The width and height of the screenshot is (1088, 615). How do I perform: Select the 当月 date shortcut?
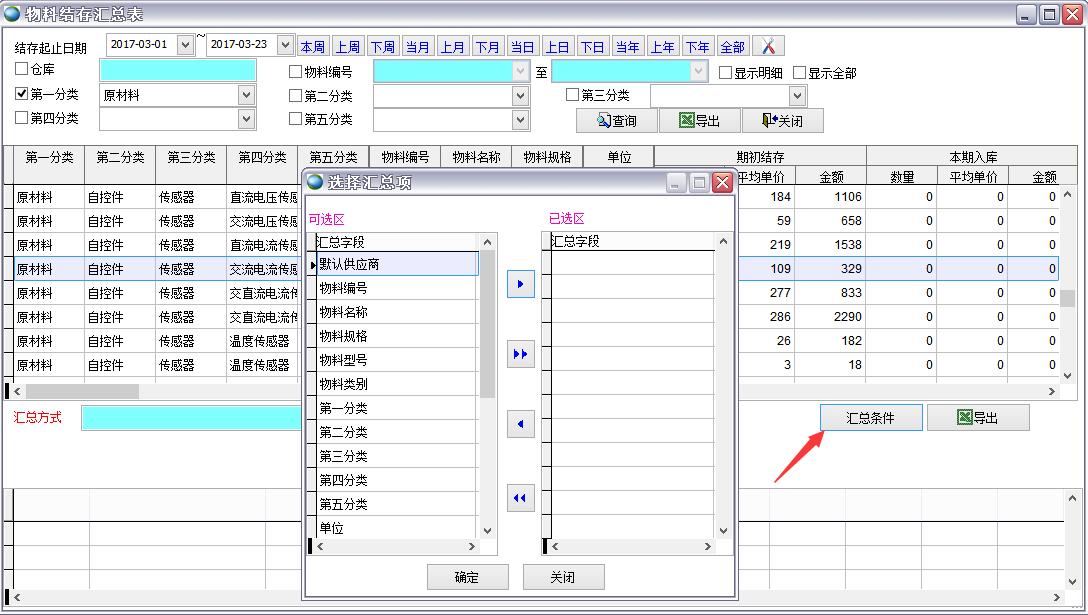[418, 47]
